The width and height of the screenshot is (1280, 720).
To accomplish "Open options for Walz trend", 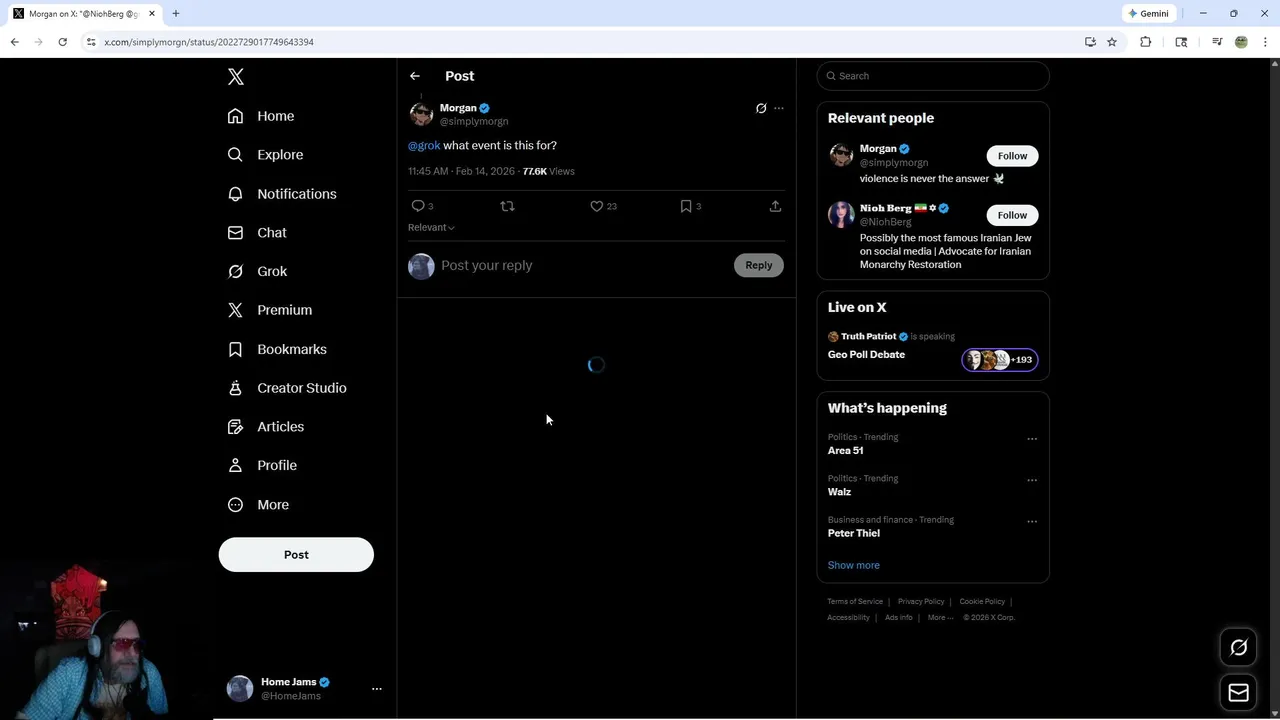I will click(1032, 480).
